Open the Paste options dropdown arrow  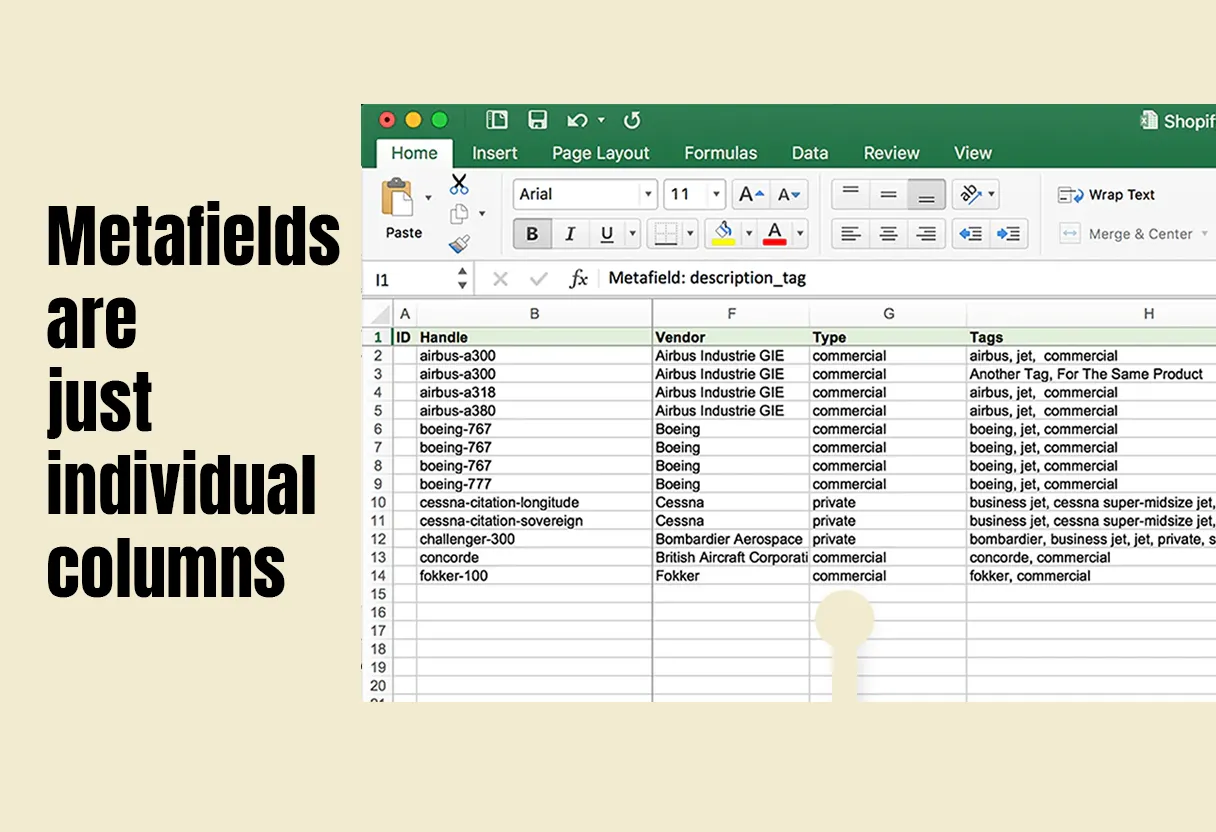point(428,198)
